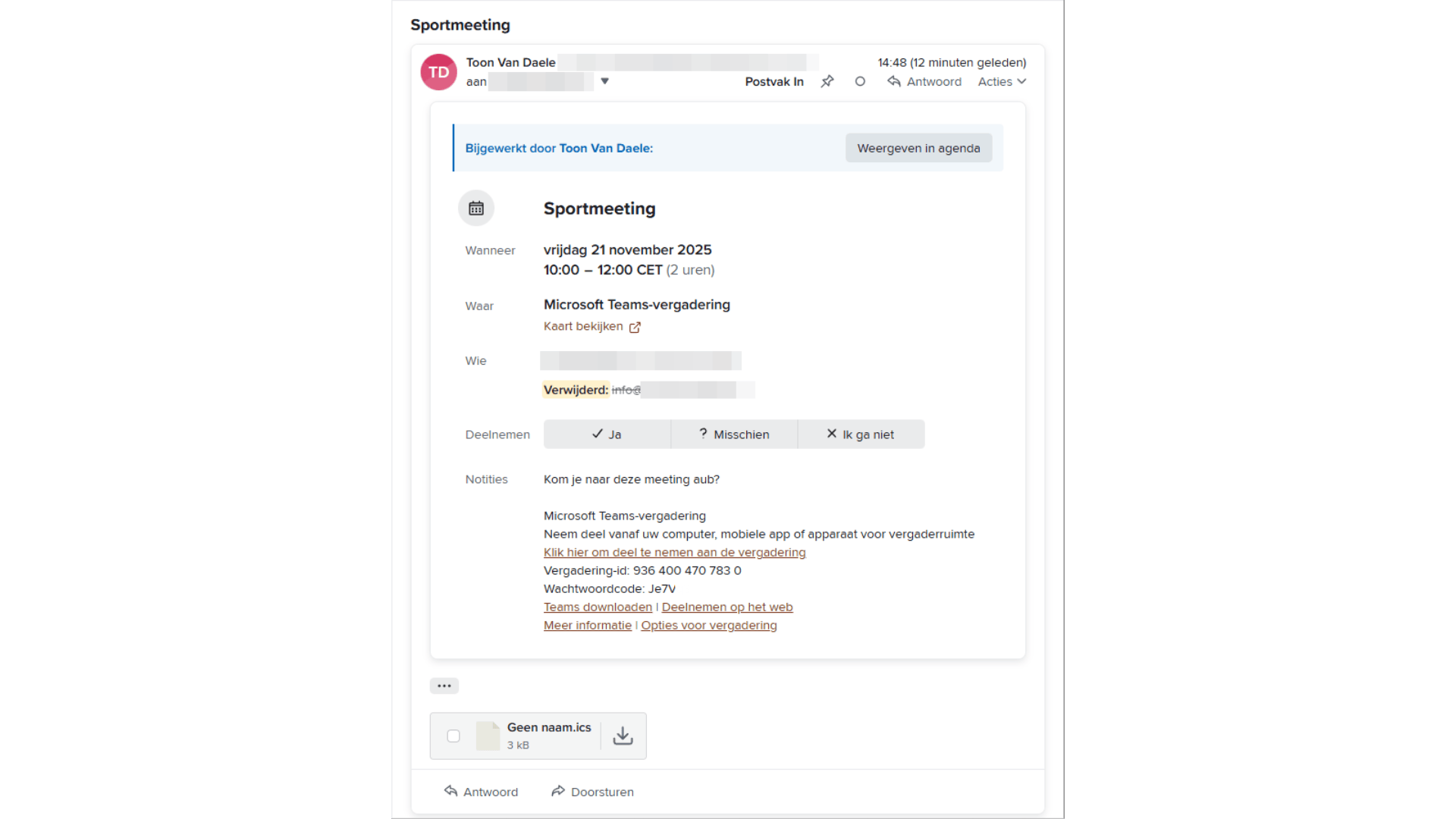Click the TD sender avatar
Screen dimensions: 1456x819
438,72
